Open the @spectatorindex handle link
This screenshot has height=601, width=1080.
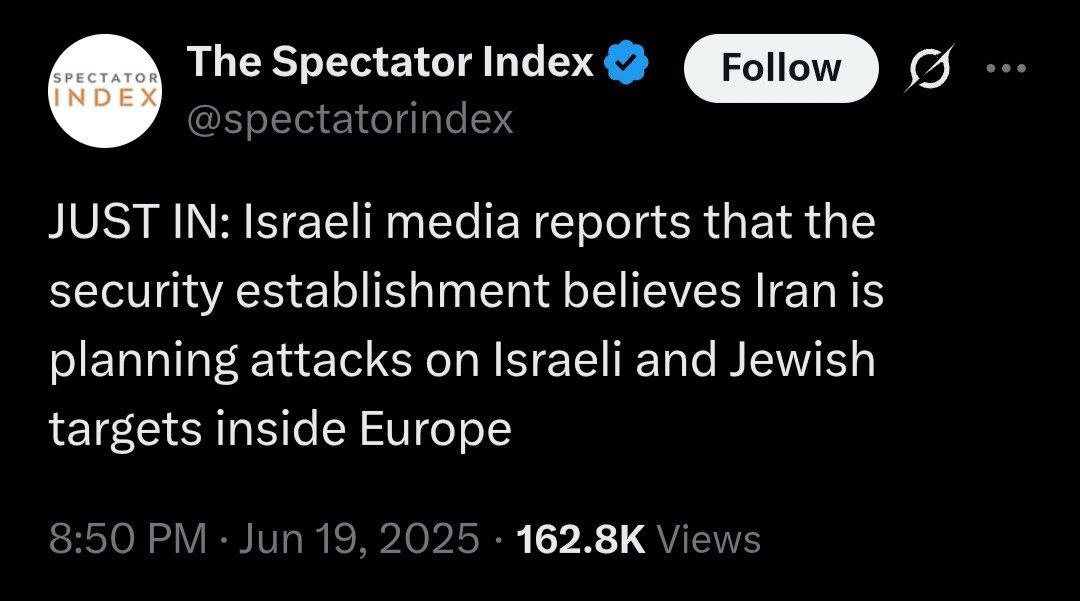pos(350,119)
